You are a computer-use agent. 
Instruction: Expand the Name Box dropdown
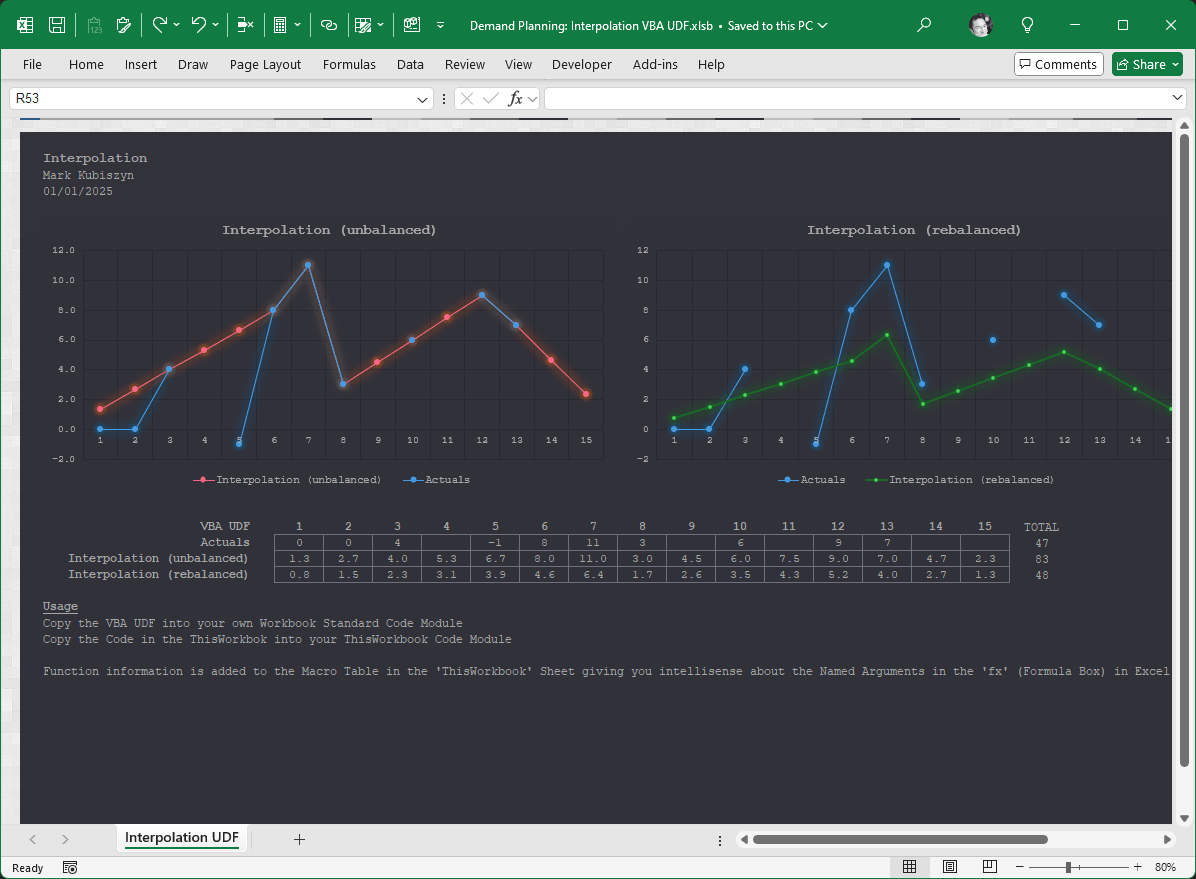[423, 99]
